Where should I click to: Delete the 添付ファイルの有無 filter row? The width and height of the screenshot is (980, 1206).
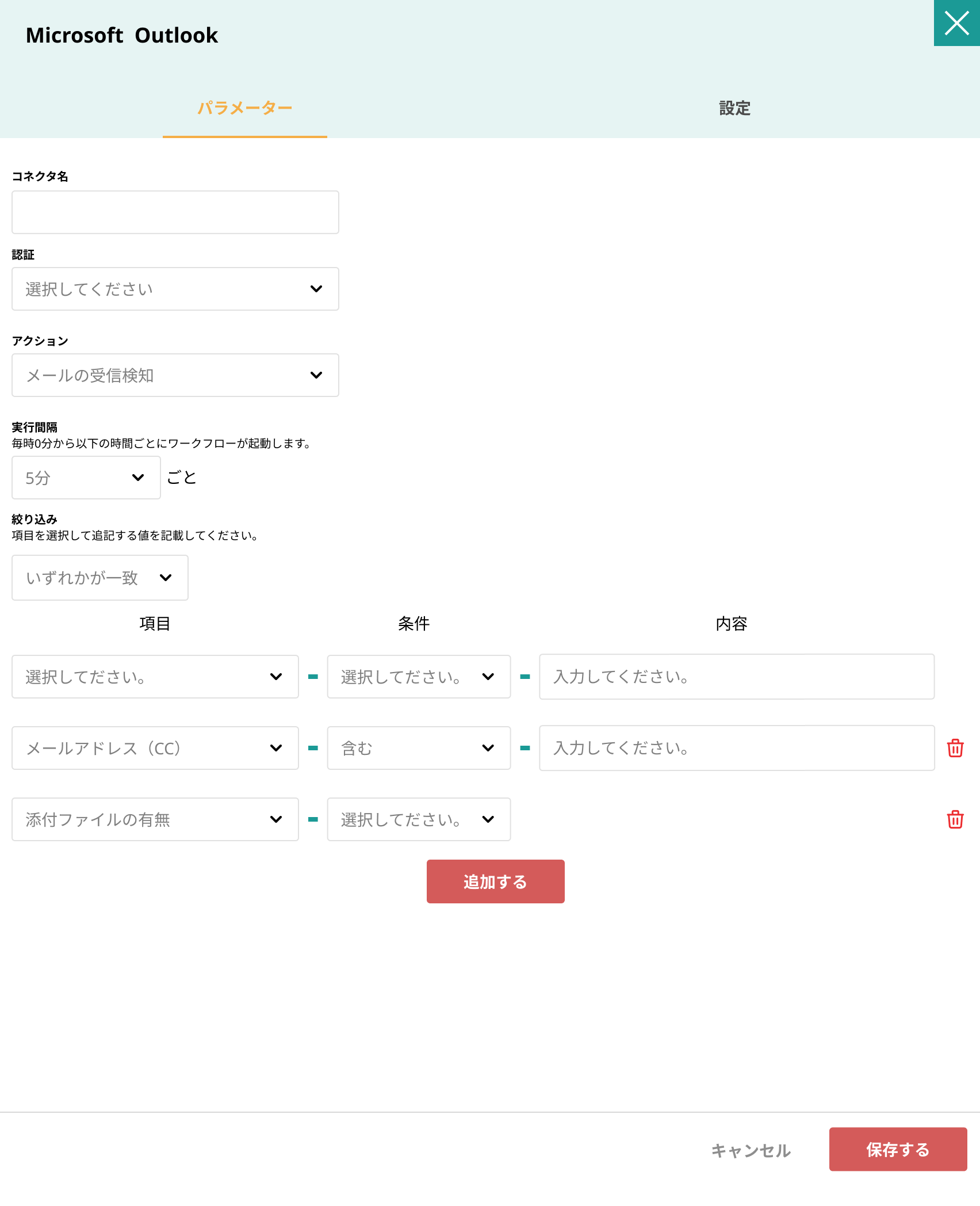(955, 819)
